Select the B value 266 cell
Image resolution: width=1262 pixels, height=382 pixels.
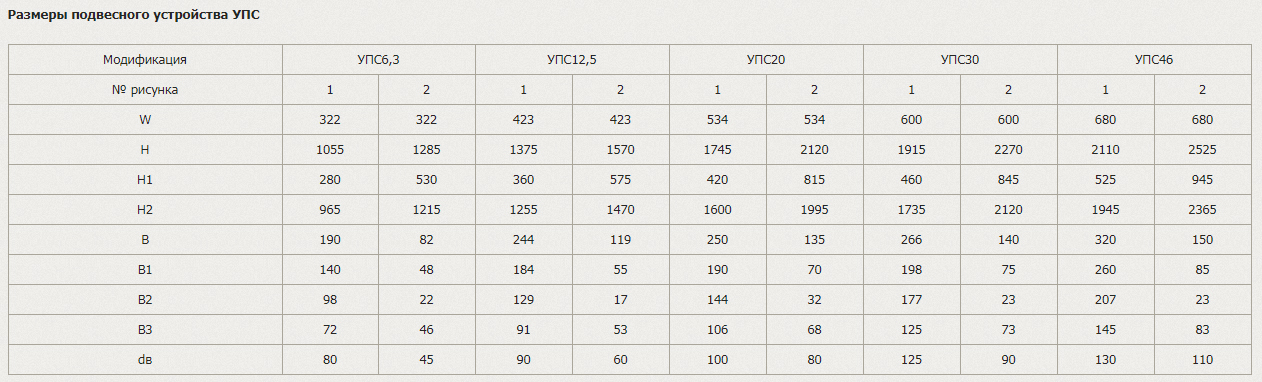[x=912, y=240]
